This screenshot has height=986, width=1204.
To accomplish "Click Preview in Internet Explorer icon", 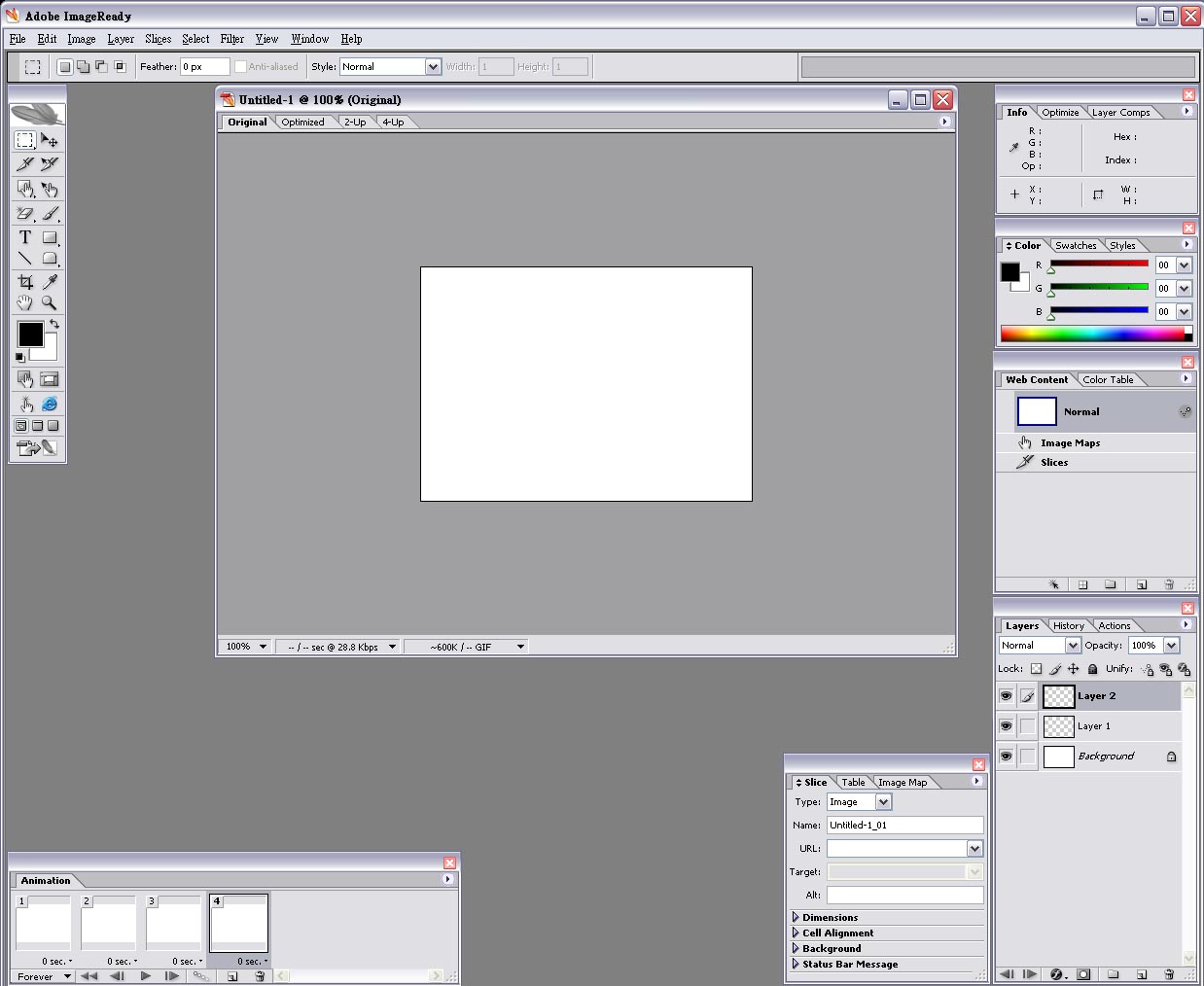I will [50, 404].
